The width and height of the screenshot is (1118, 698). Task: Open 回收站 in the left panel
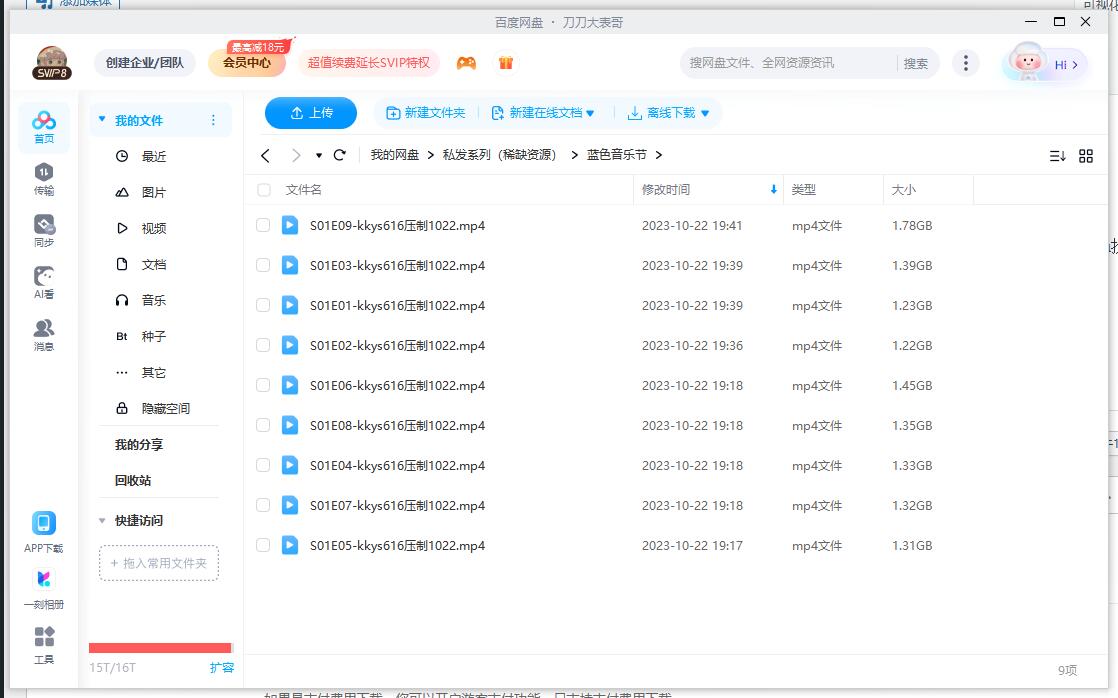pyautogui.click(x=133, y=480)
